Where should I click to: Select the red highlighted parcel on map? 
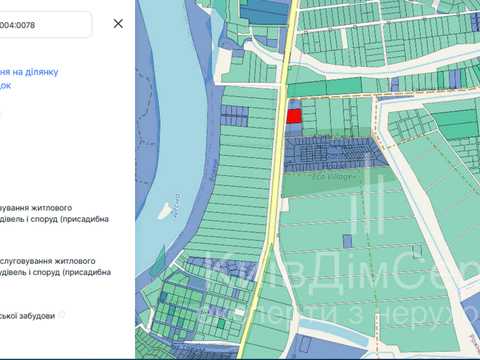[294, 116]
